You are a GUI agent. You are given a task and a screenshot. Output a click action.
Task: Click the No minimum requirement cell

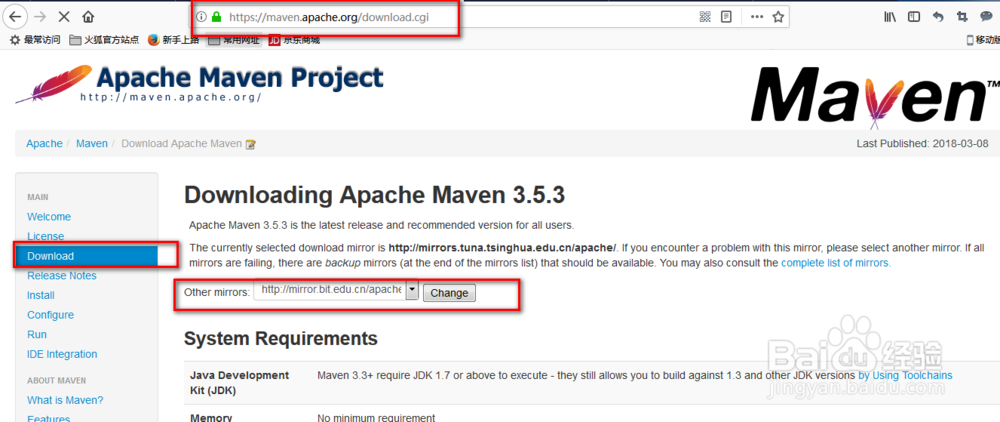pyautogui.click(x=376, y=418)
